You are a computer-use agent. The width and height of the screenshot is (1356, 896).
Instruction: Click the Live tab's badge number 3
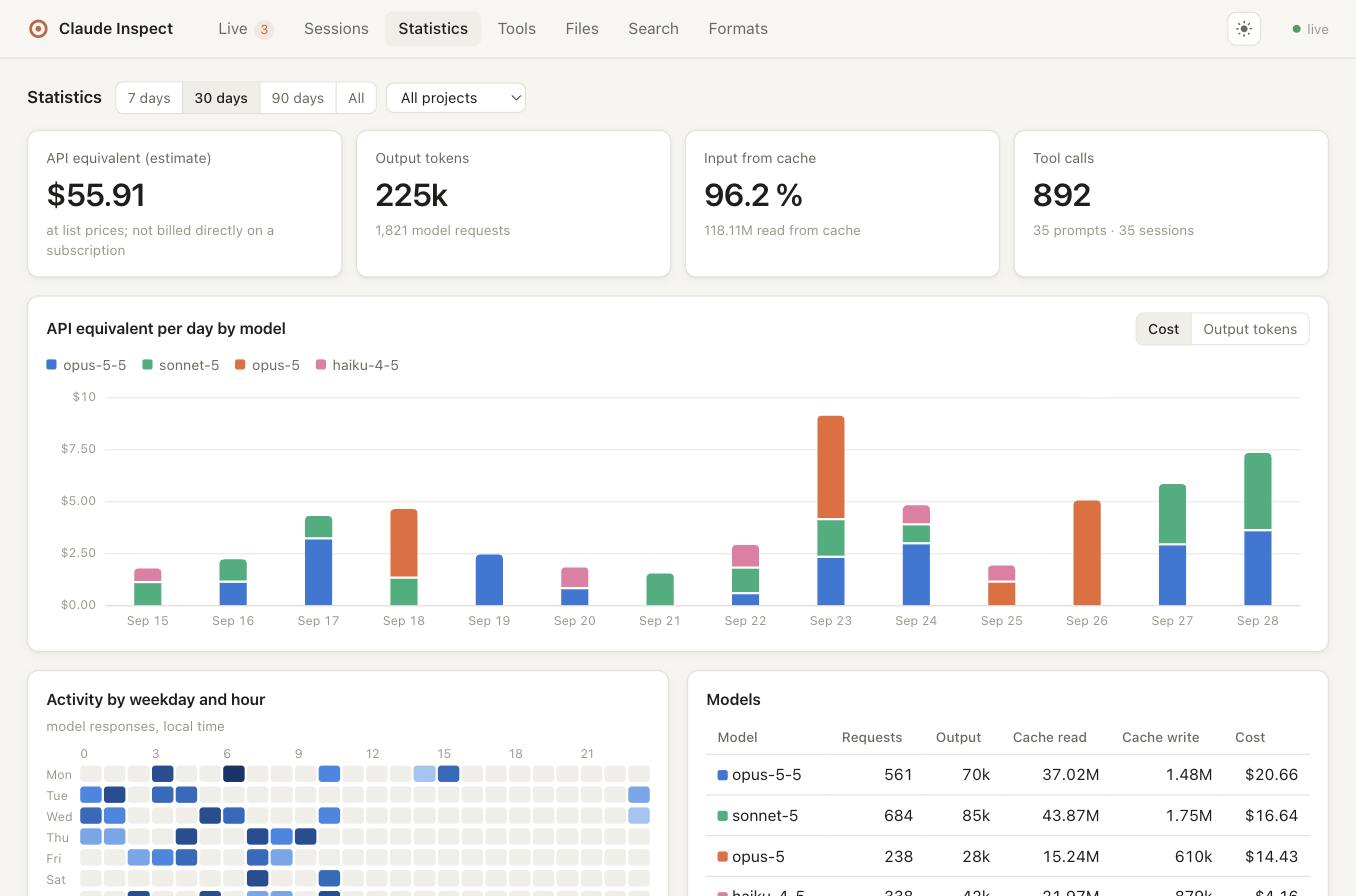click(x=264, y=29)
